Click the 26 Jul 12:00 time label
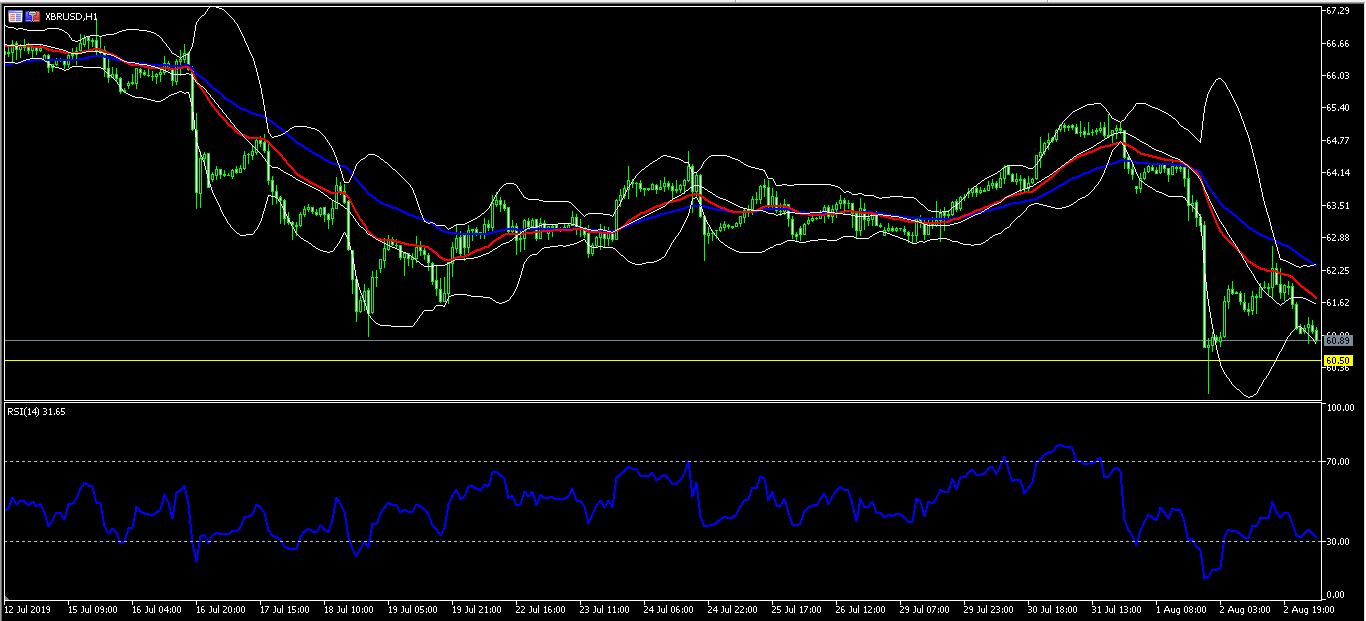This screenshot has width=1366, height=621. click(x=860, y=608)
